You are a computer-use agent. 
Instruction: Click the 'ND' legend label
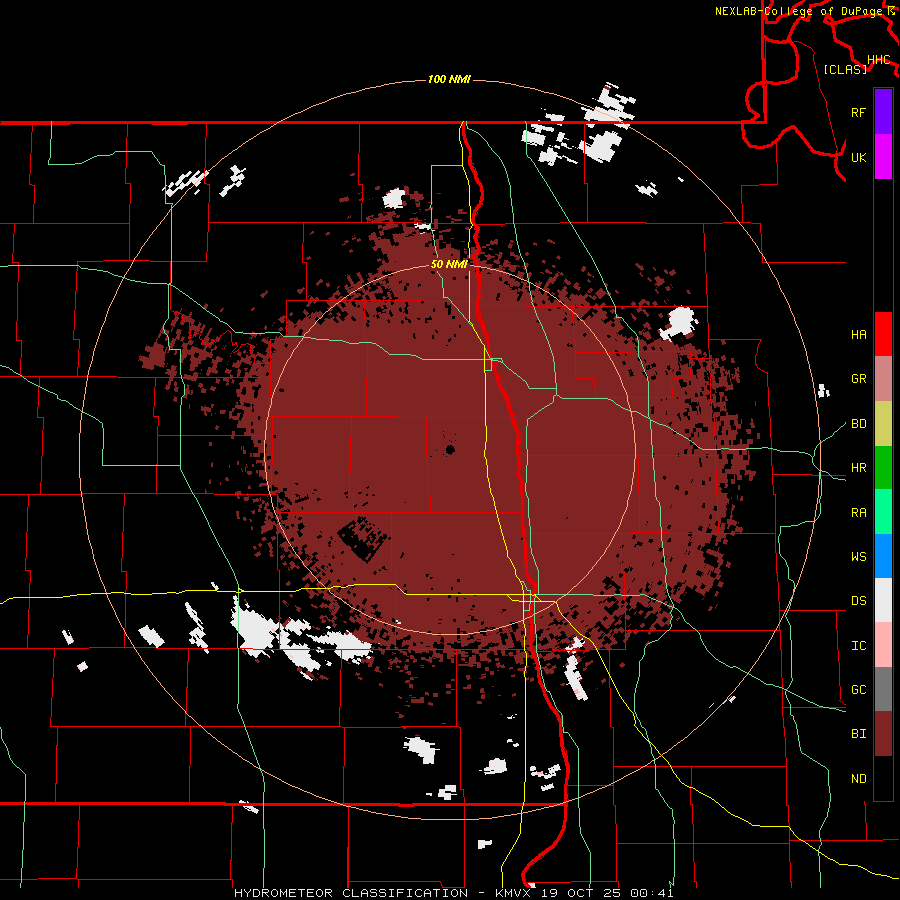click(x=858, y=779)
